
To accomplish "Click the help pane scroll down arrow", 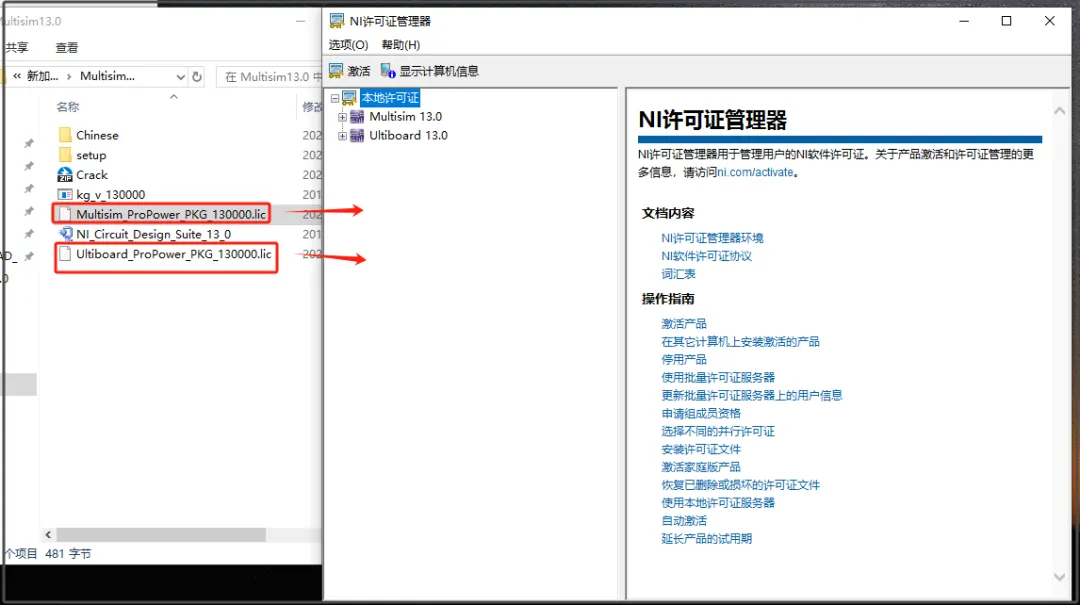I will click(1059, 577).
